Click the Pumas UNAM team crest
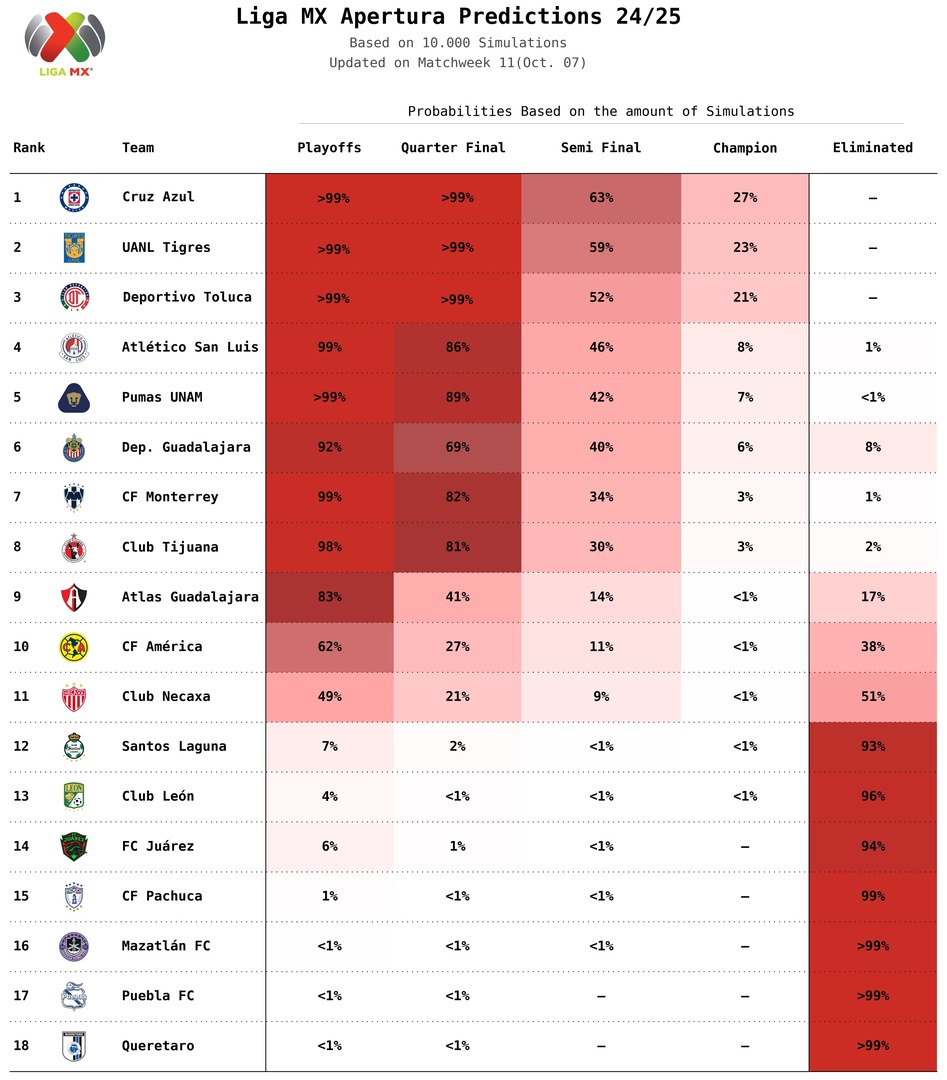This screenshot has width=947, height=1080. [74, 397]
